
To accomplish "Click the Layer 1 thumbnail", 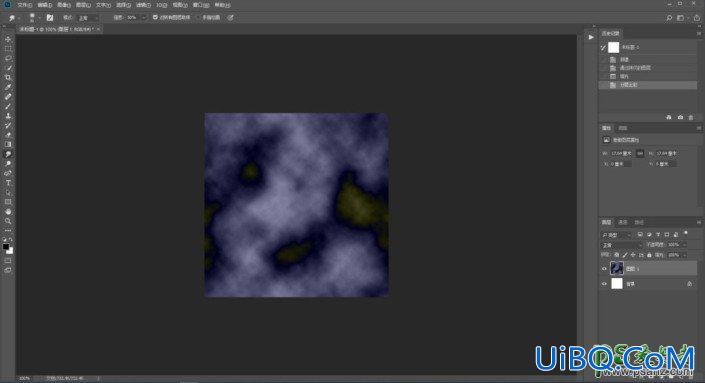I will coord(617,268).
